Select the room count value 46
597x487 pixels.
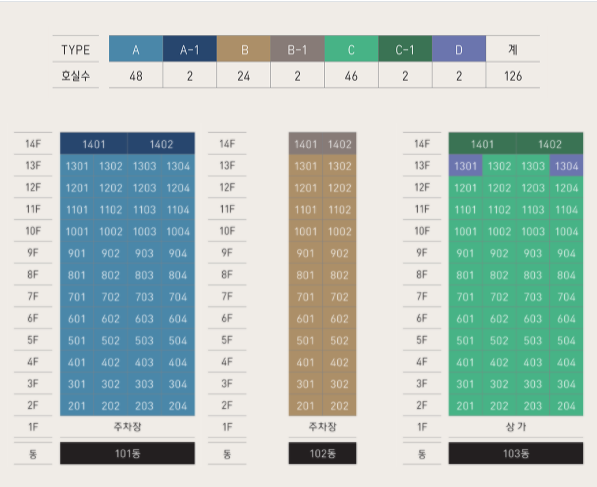pos(351,76)
